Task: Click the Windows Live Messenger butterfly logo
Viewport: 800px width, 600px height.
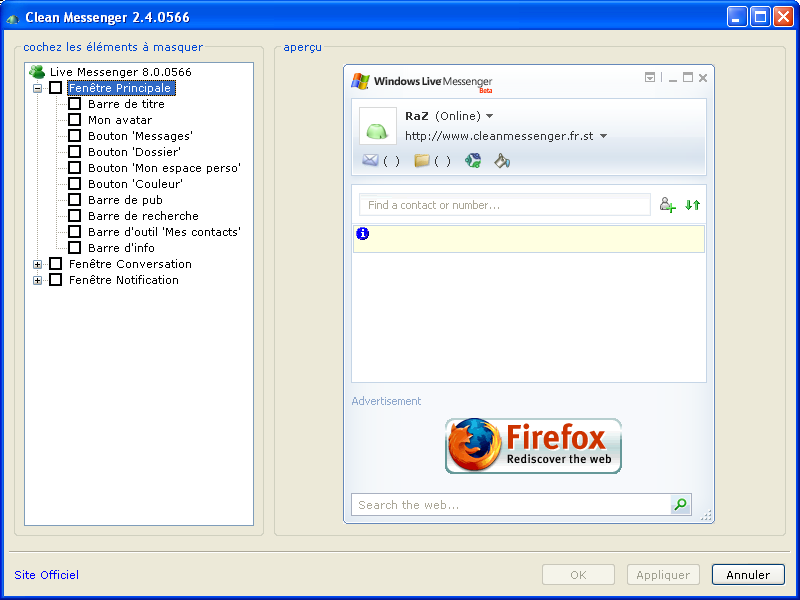Action: pos(360,81)
